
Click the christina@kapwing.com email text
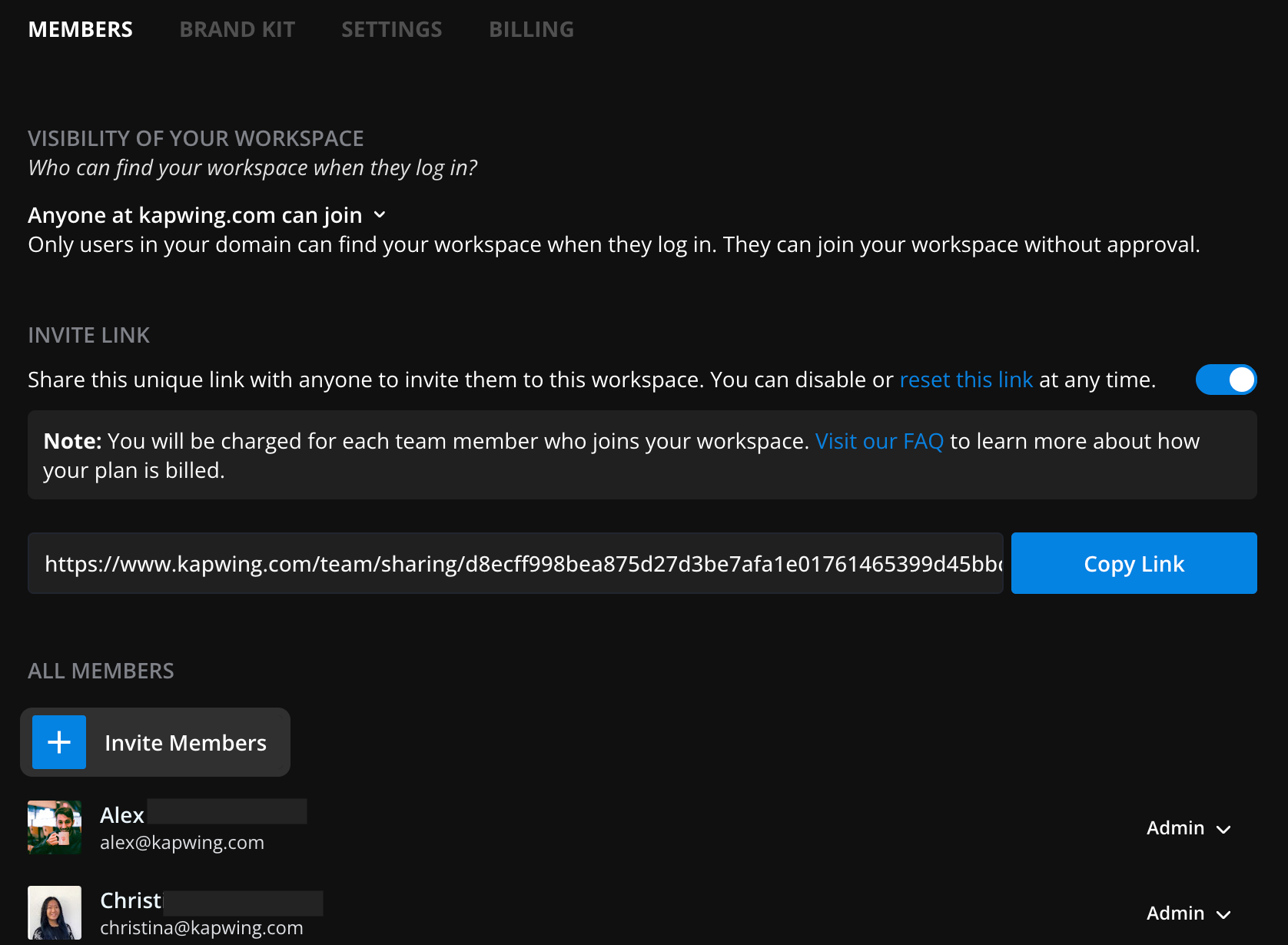(x=201, y=928)
